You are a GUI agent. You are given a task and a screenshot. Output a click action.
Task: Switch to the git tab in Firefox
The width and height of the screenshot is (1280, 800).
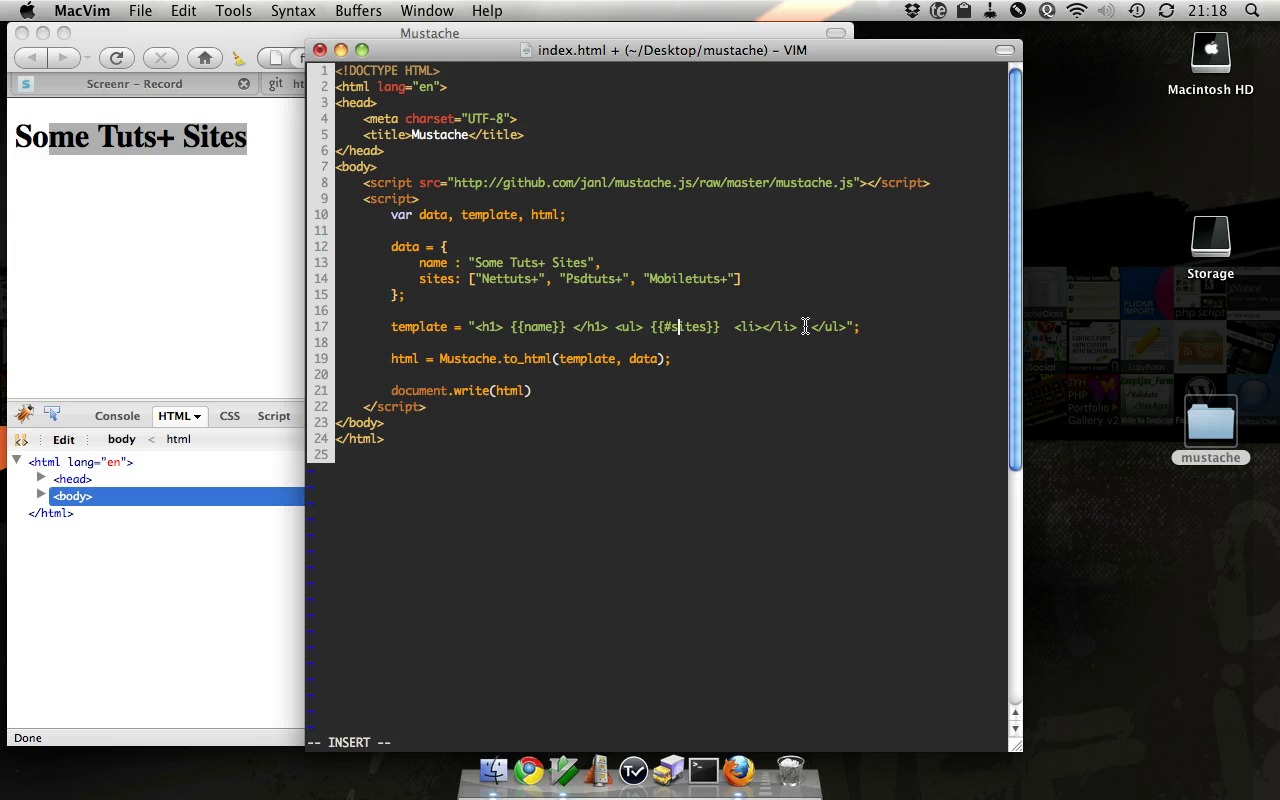coord(282,84)
